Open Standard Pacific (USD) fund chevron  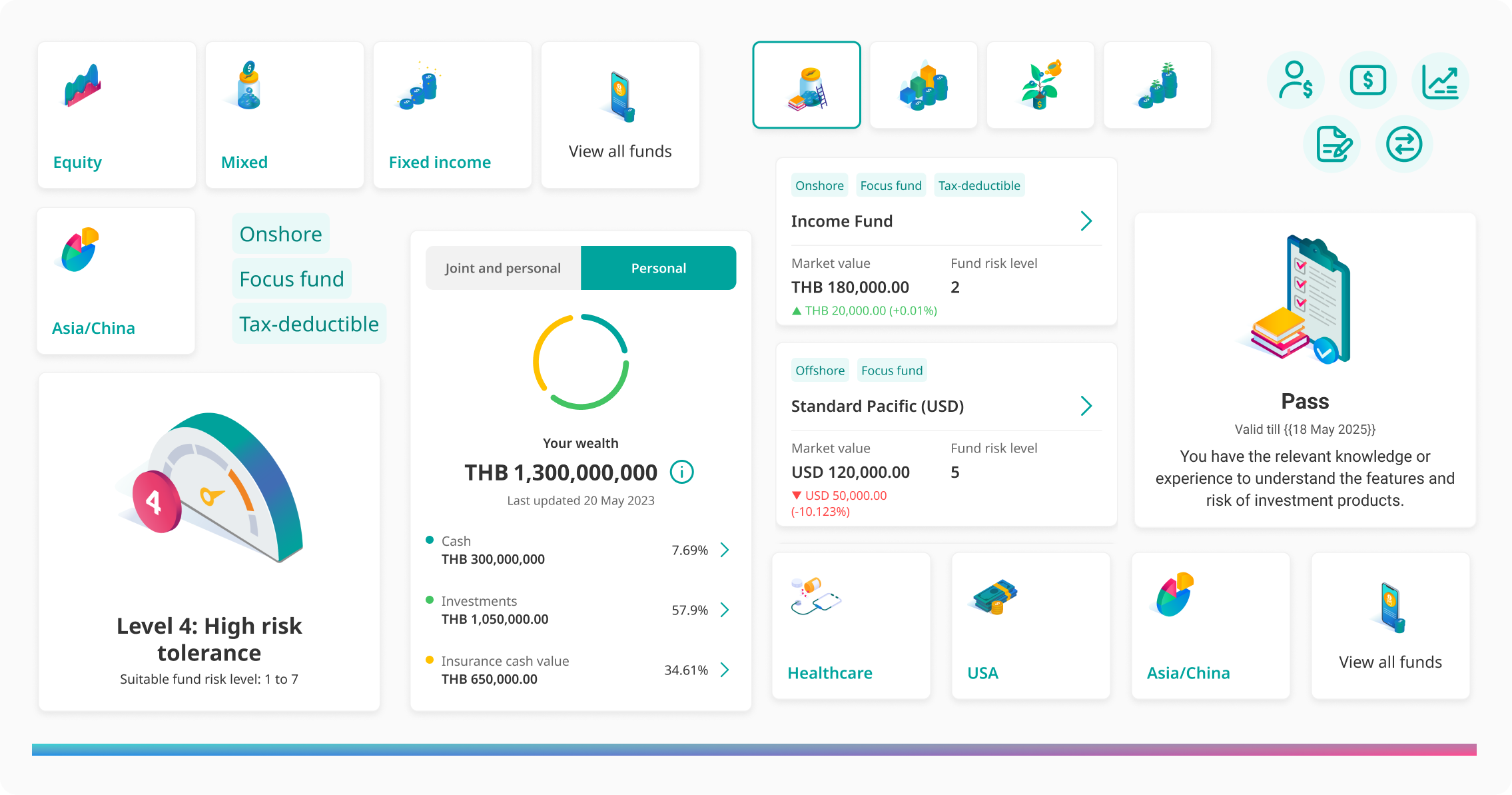pos(1086,406)
